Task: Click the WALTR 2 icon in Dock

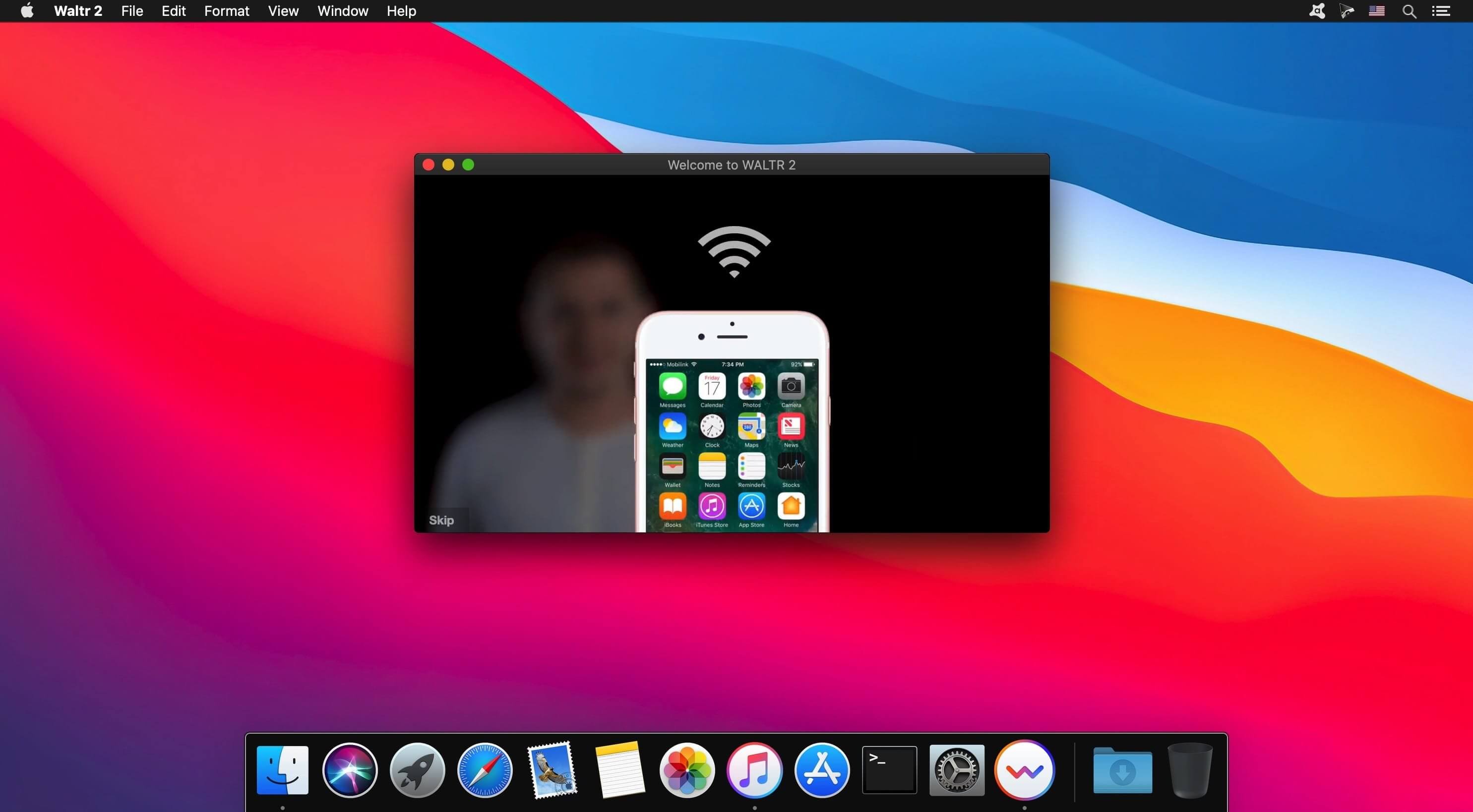Action: [x=1025, y=770]
